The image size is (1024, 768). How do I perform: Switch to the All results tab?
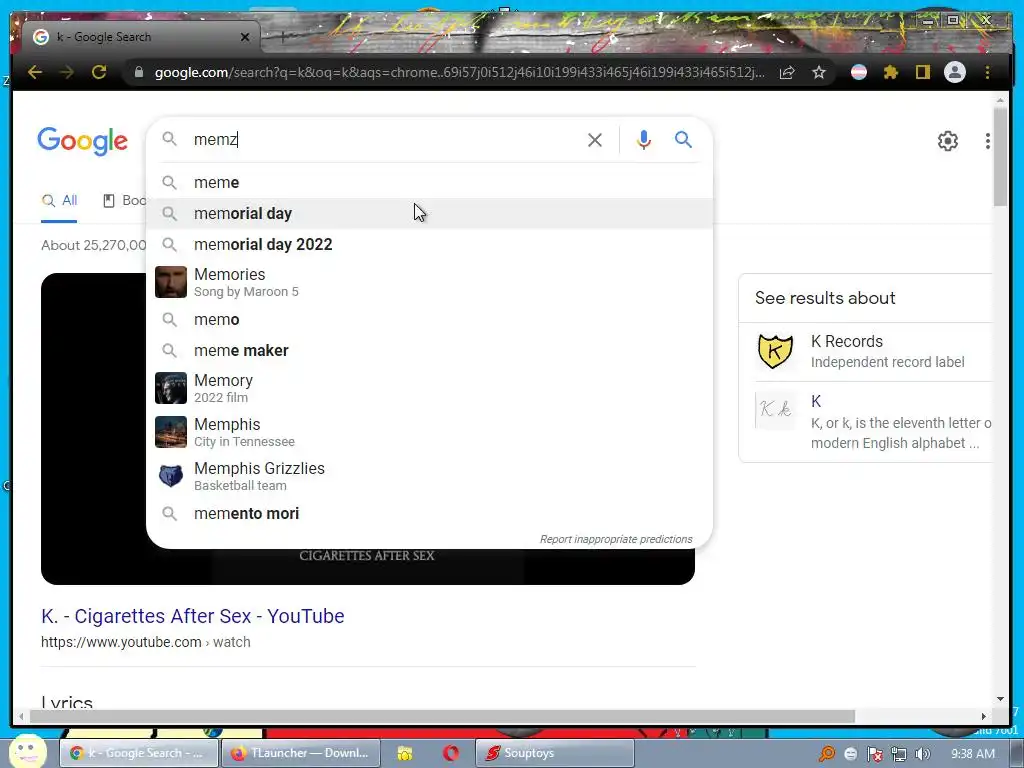59,200
